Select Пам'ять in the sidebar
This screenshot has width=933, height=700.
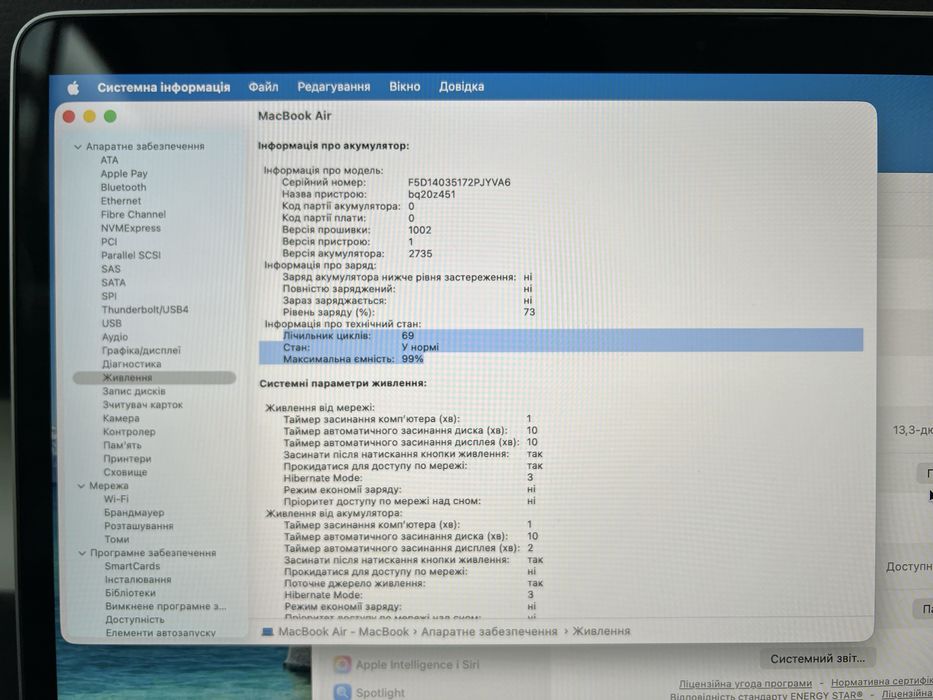[123, 445]
